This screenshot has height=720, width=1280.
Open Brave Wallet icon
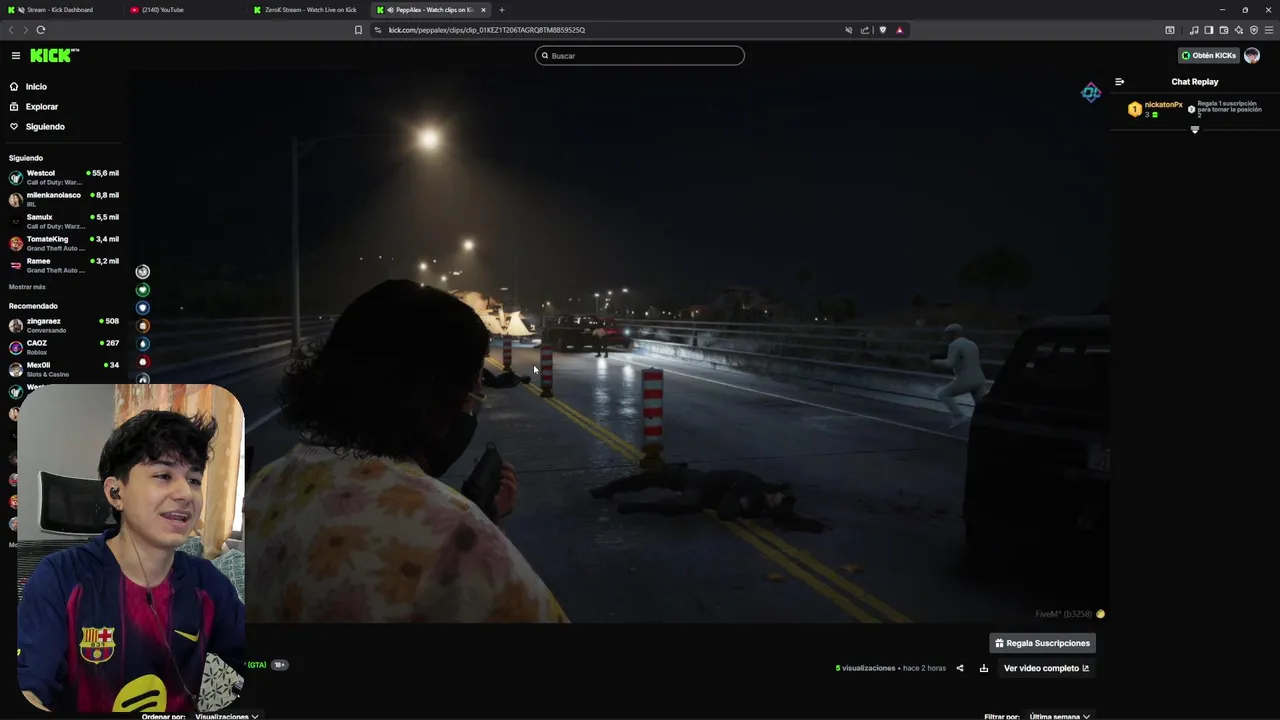point(1224,30)
